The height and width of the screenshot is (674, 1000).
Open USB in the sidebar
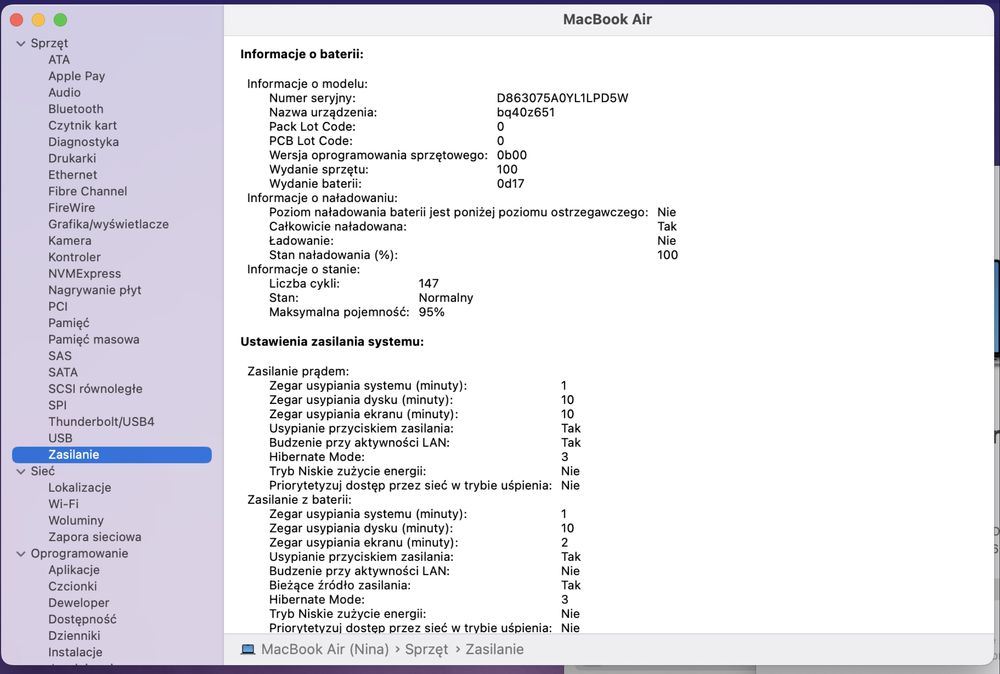61,438
